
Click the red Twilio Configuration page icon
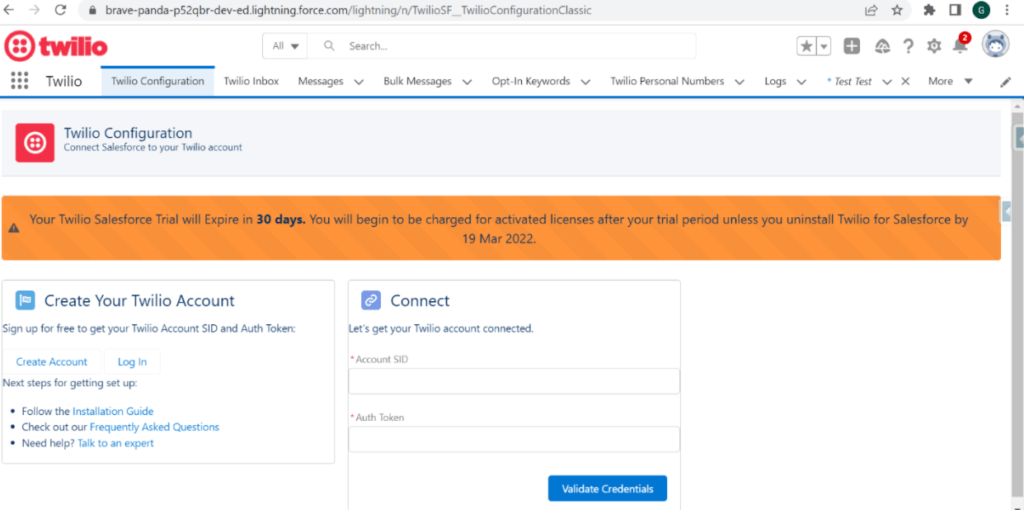35,142
